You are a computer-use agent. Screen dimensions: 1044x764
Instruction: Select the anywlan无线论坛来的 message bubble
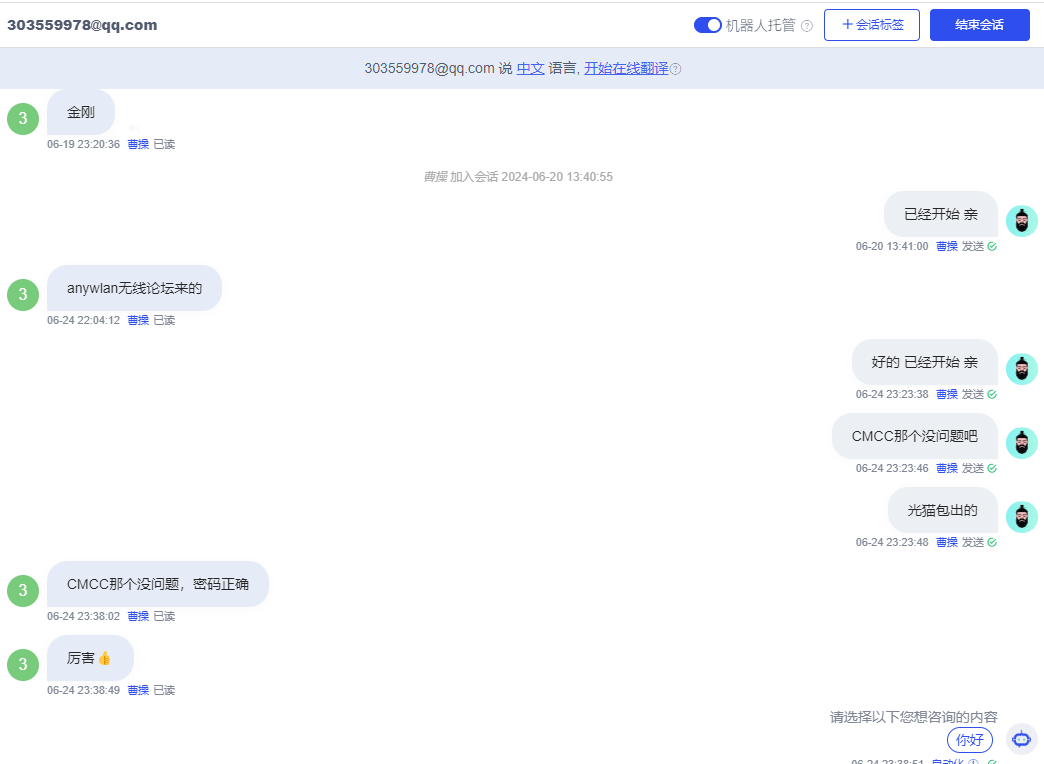tap(134, 288)
